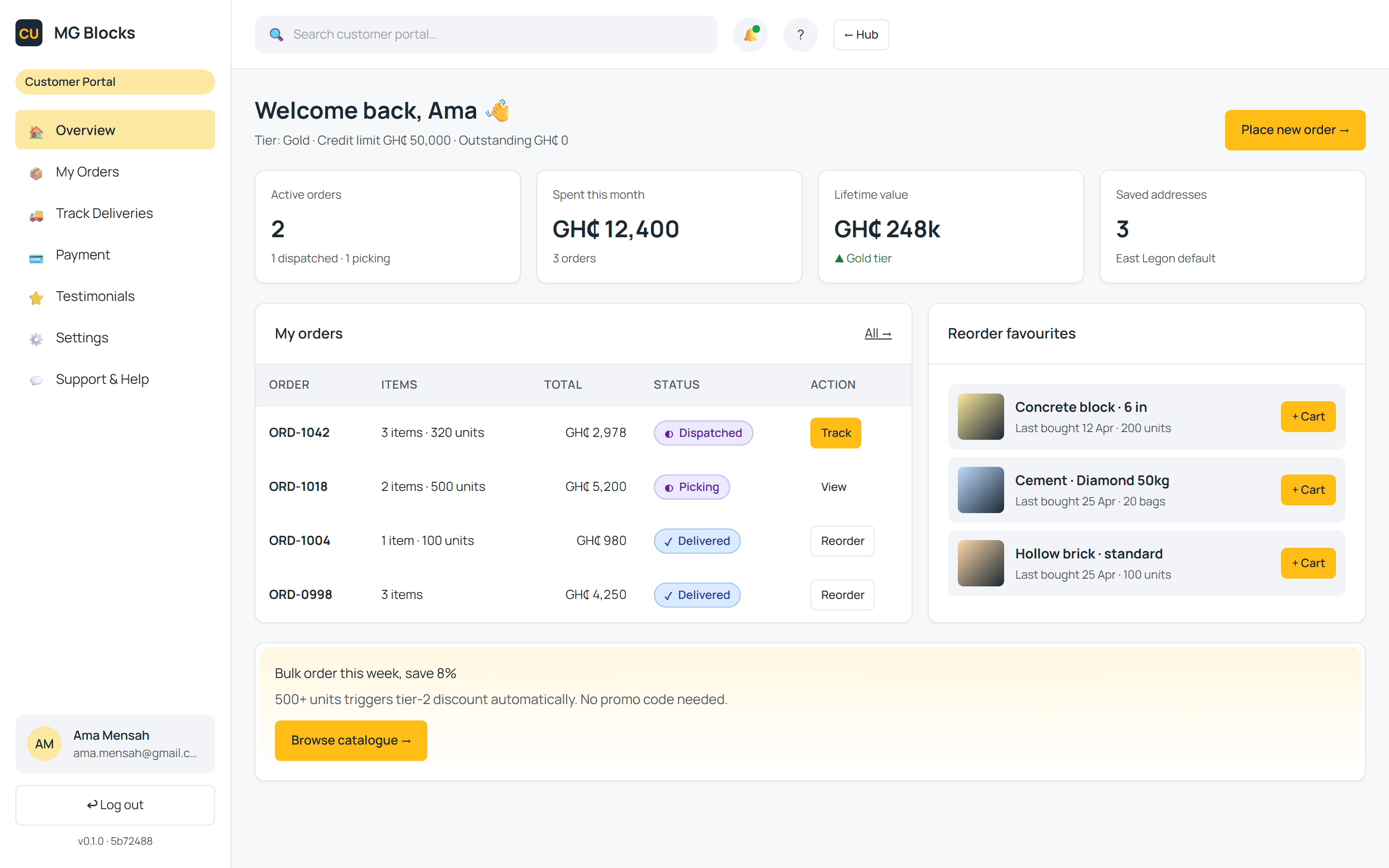Screen dimensions: 1389x868
Task: Click the Dispatched status pill
Action: pyautogui.click(x=703, y=433)
